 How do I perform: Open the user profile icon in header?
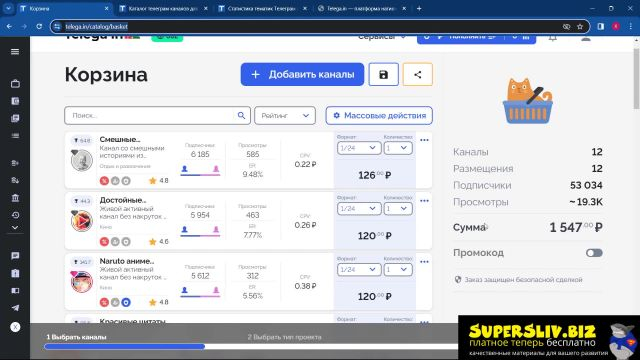[x=586, y=38]
